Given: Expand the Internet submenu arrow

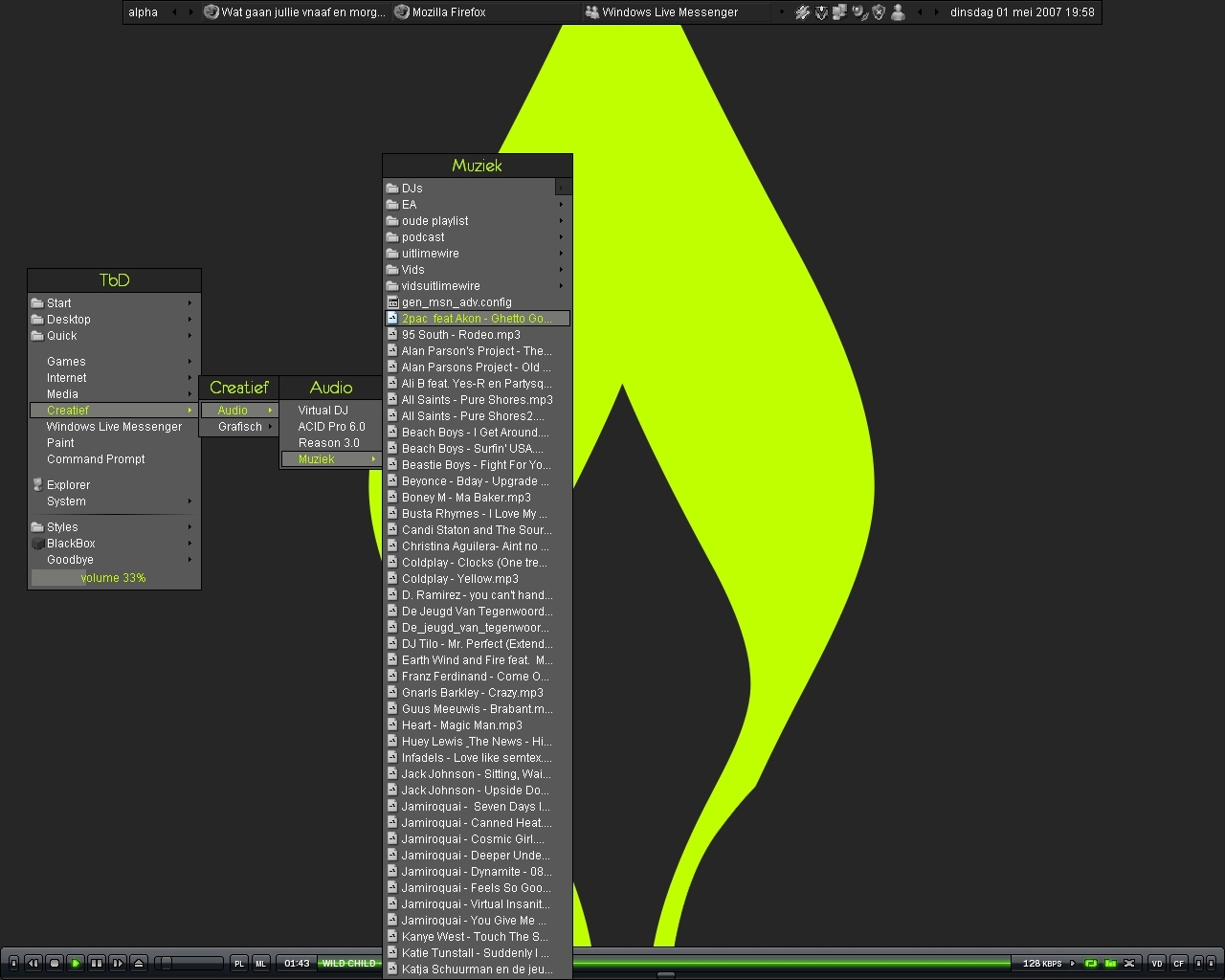Looking at the screenshot, I should [189, 378].
